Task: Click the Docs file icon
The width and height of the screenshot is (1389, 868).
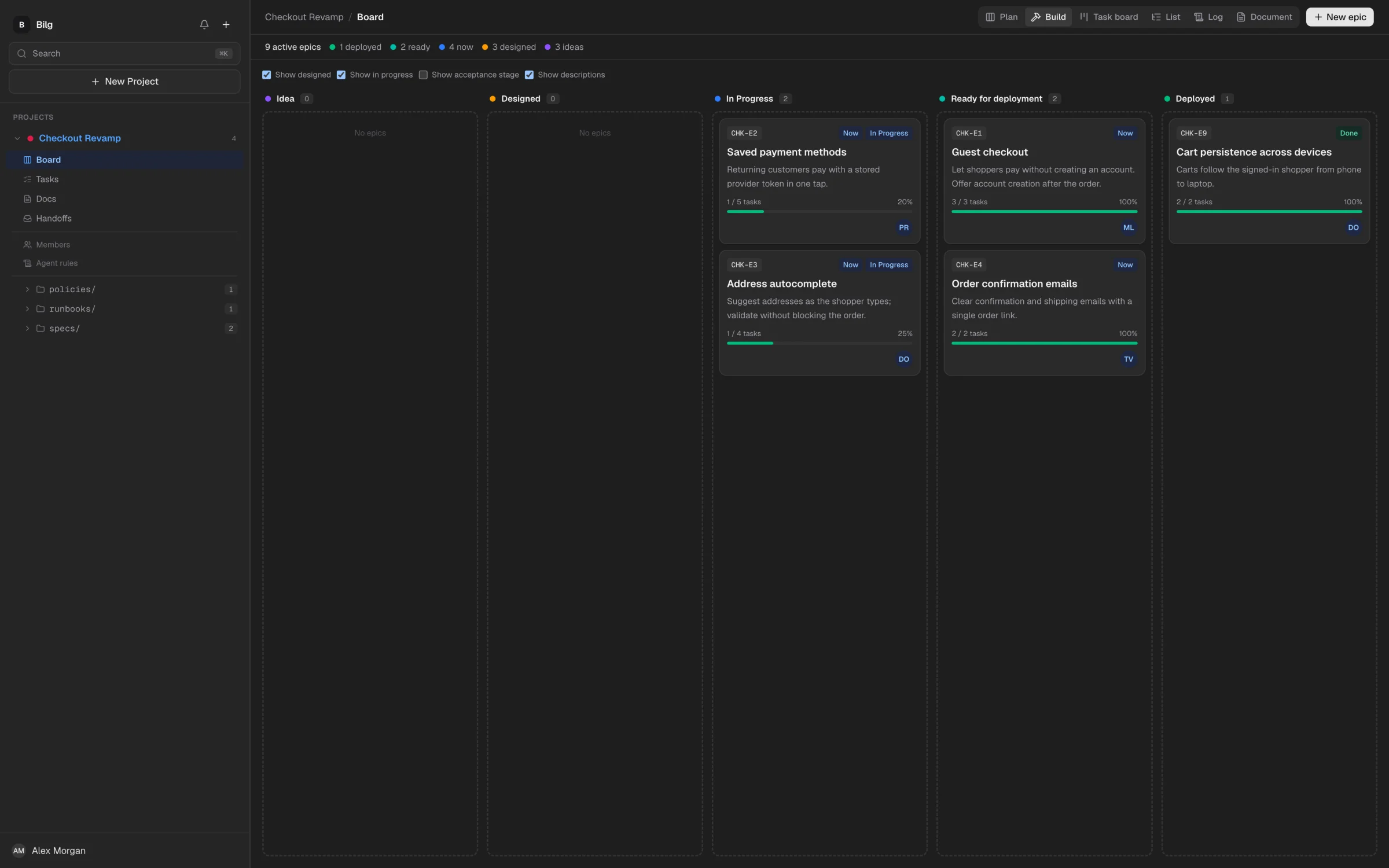Action: coord(27,199)
